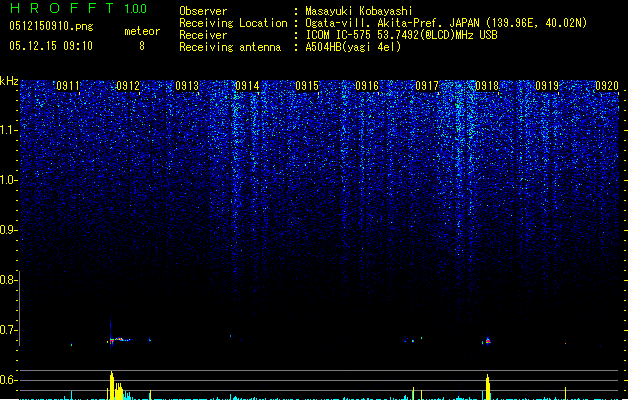
Task: Click the 0917 time marker
Action: coord(427,86)
